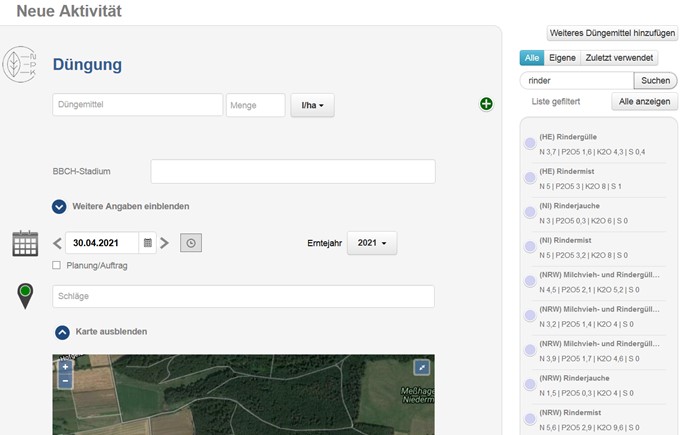Viewport: 682px width, 435px height.
Task: Zoom in on the map
Action: click(x=66, y=367)
